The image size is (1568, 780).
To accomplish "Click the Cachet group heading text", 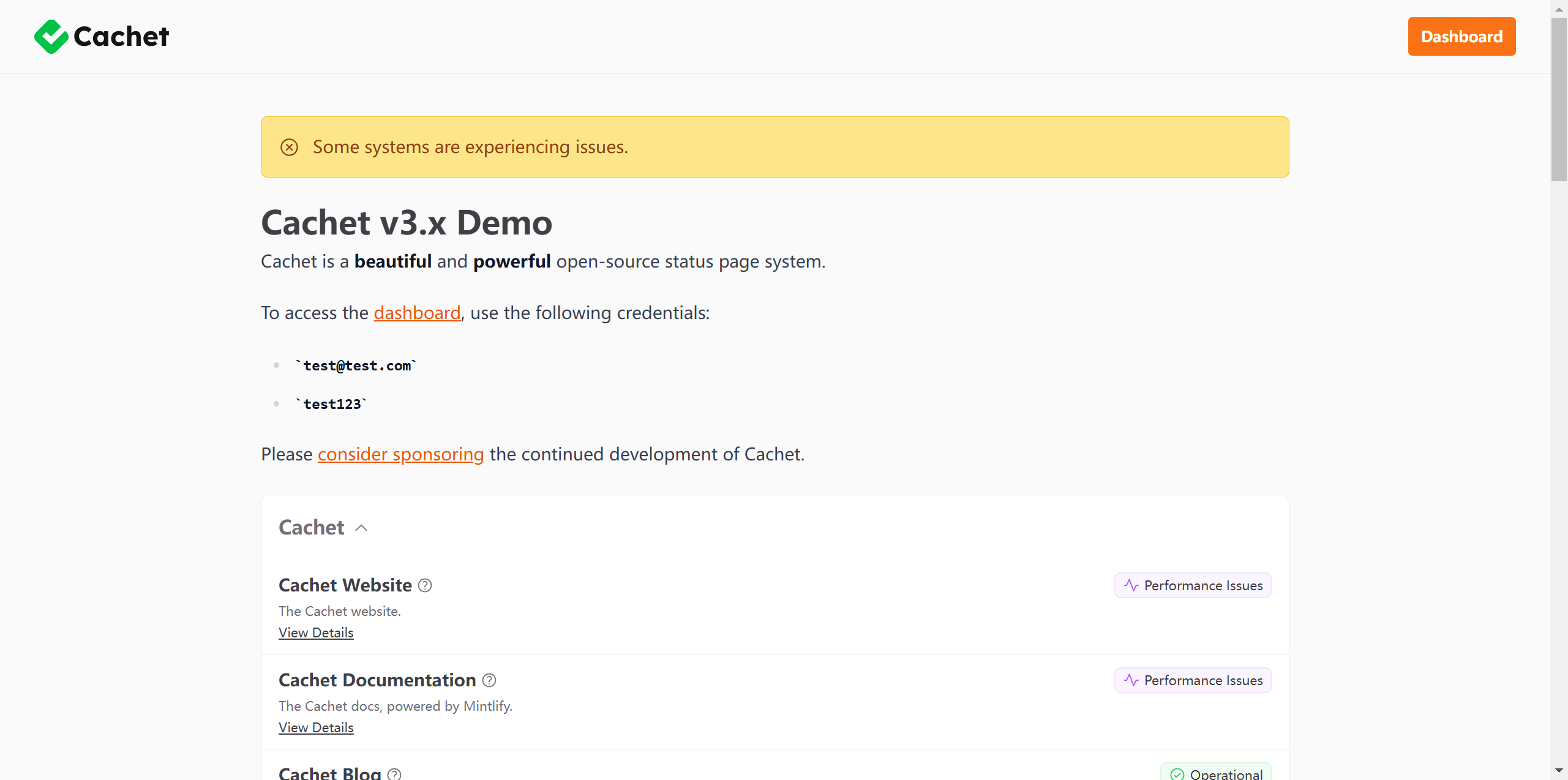I will [x=311, y=528].
